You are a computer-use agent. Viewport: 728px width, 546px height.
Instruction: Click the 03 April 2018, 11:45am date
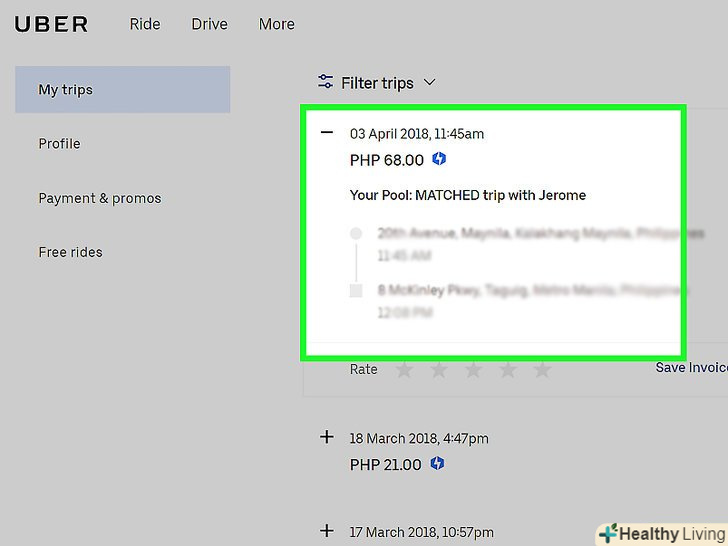coord(417,134)
